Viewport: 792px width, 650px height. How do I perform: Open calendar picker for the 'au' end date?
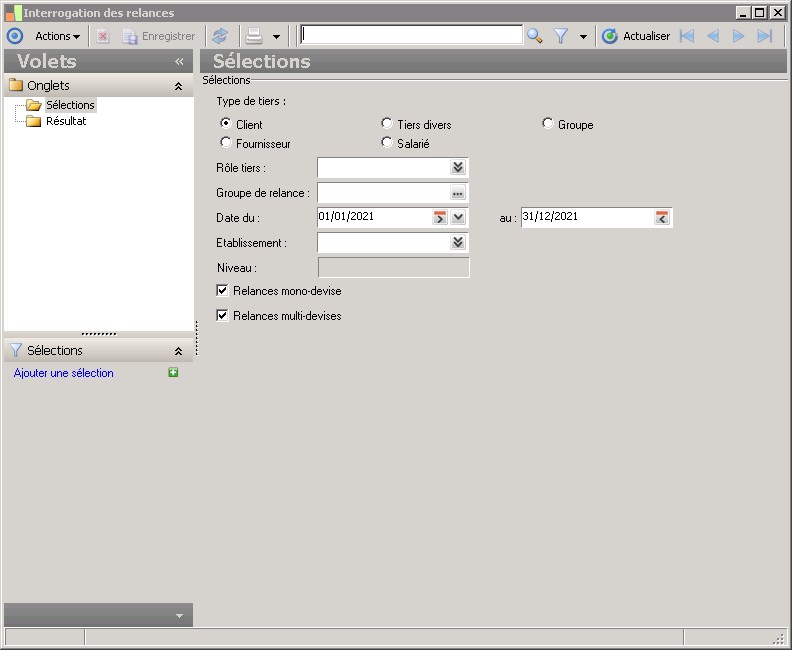coord(661,217)
